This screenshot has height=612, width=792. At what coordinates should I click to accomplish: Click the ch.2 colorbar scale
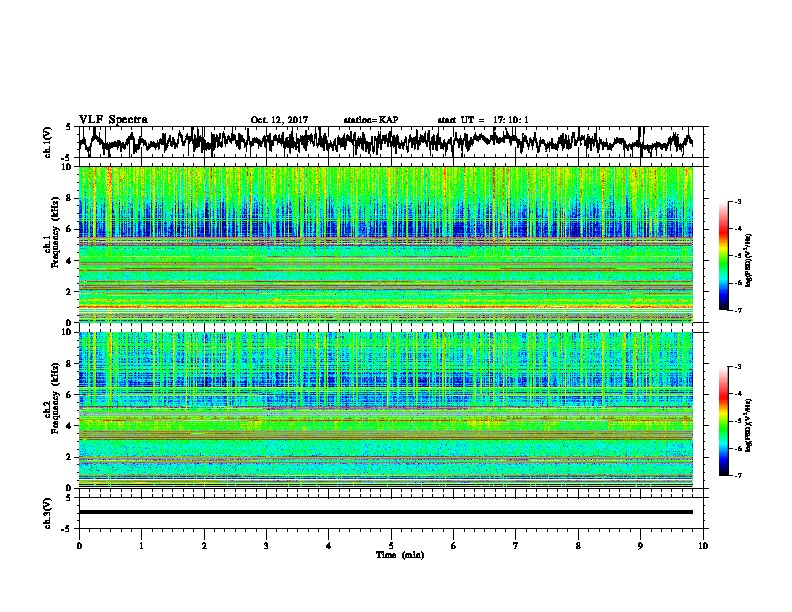click(x=723, y=421)
